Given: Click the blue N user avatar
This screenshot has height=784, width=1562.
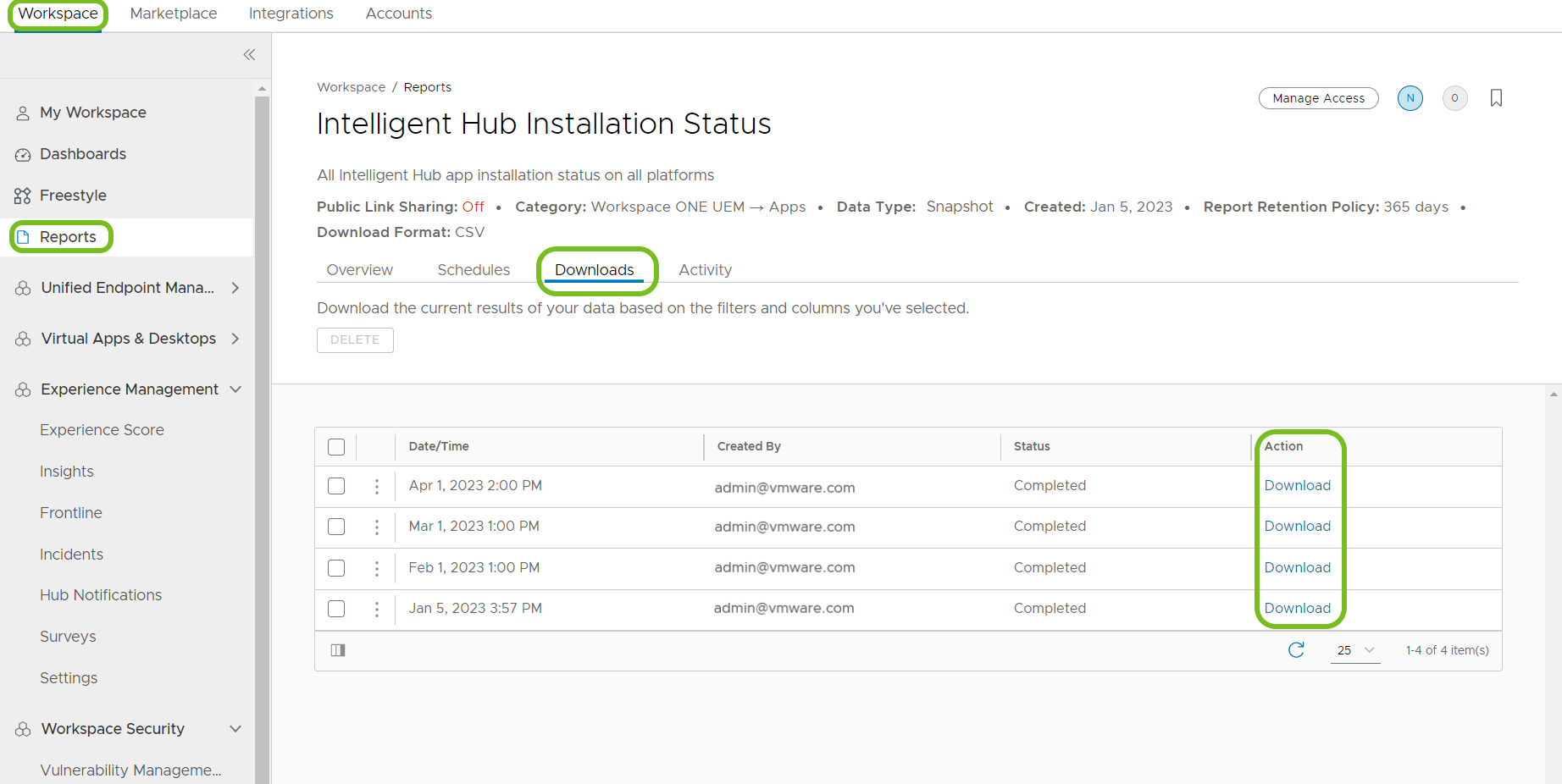Looking at the screenshot, I should click(x=1410, y=98).
